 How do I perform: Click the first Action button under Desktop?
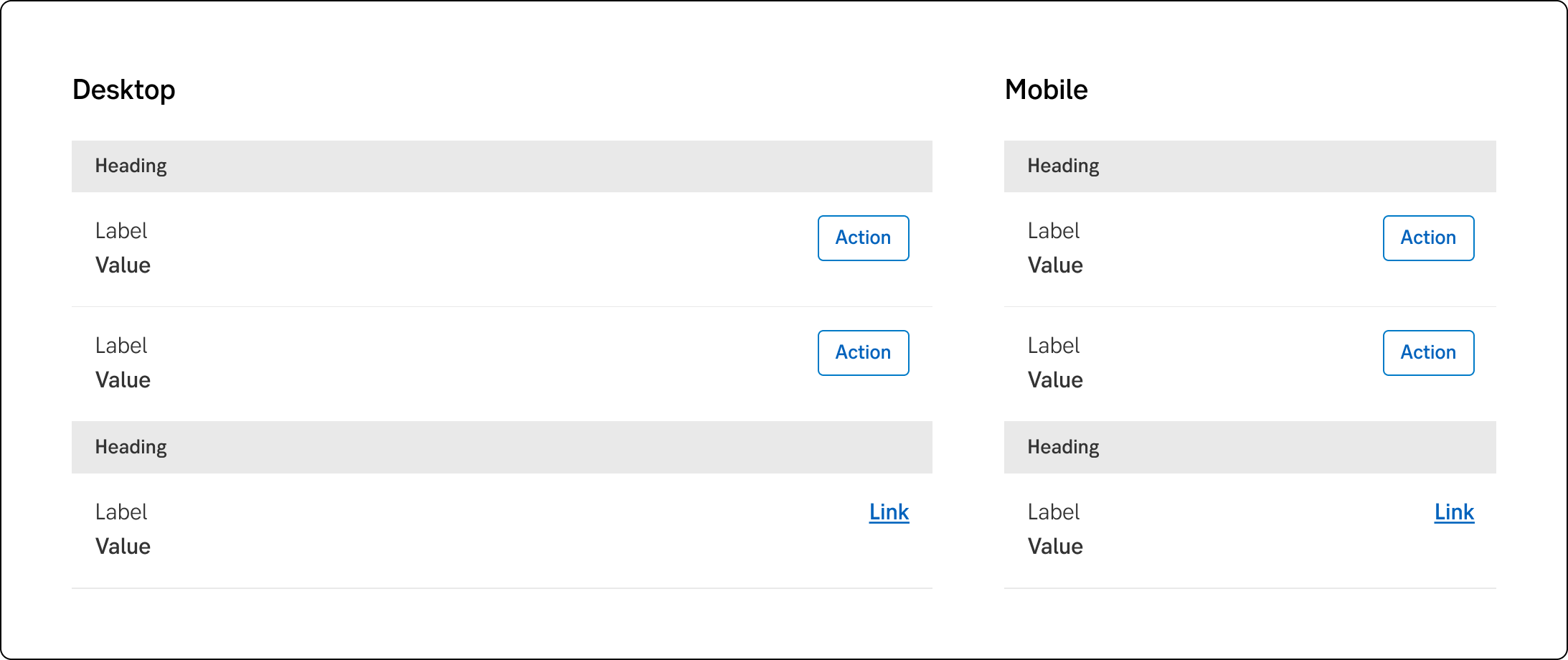pyautogui.click(x=863, y=238)
